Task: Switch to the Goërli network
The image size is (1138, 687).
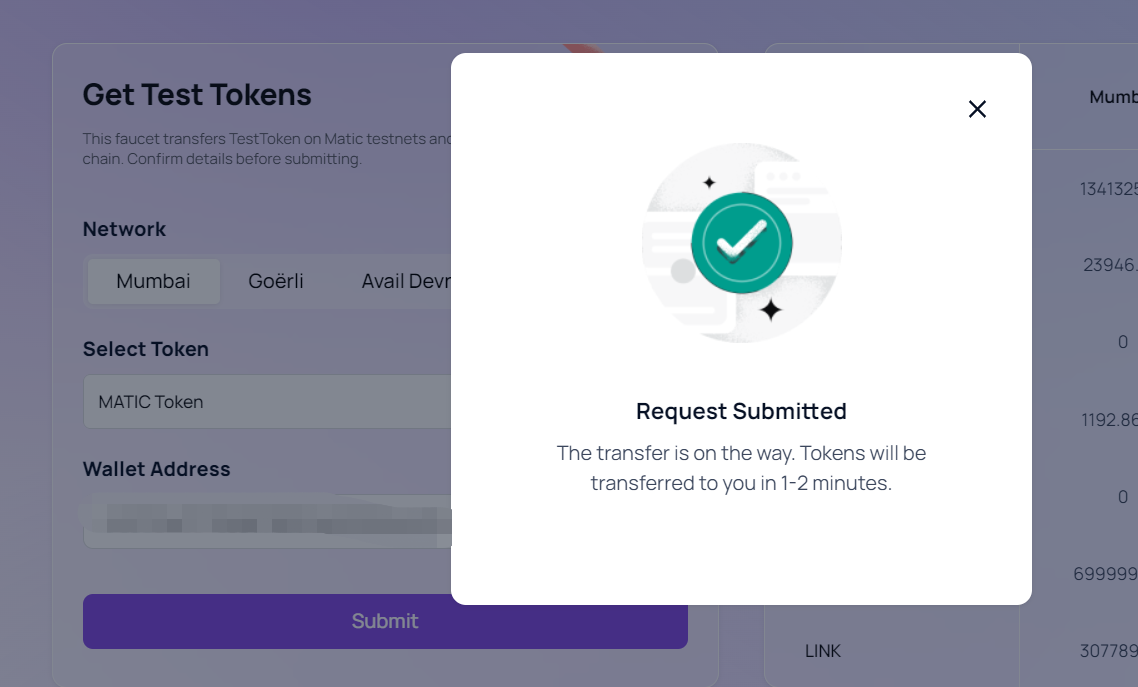Action: pyautogui.click(x=276, y=281)
